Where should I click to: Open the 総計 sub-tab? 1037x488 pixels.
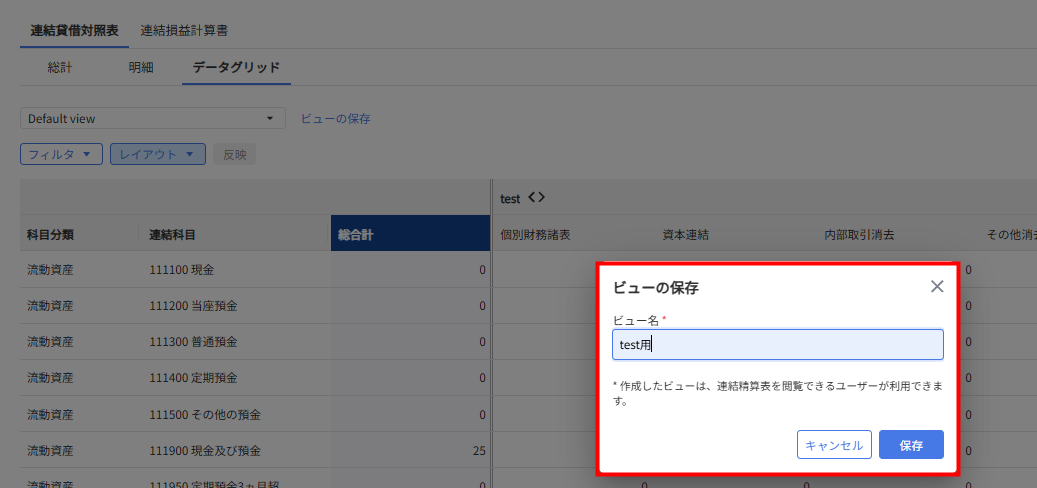(60, 68)
